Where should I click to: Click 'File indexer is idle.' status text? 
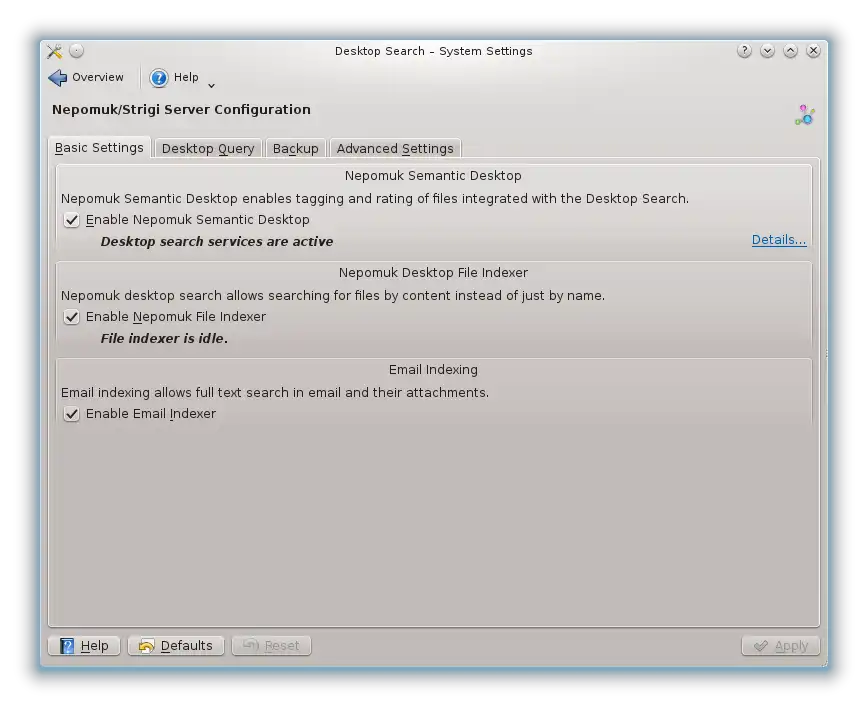(164, 338)
